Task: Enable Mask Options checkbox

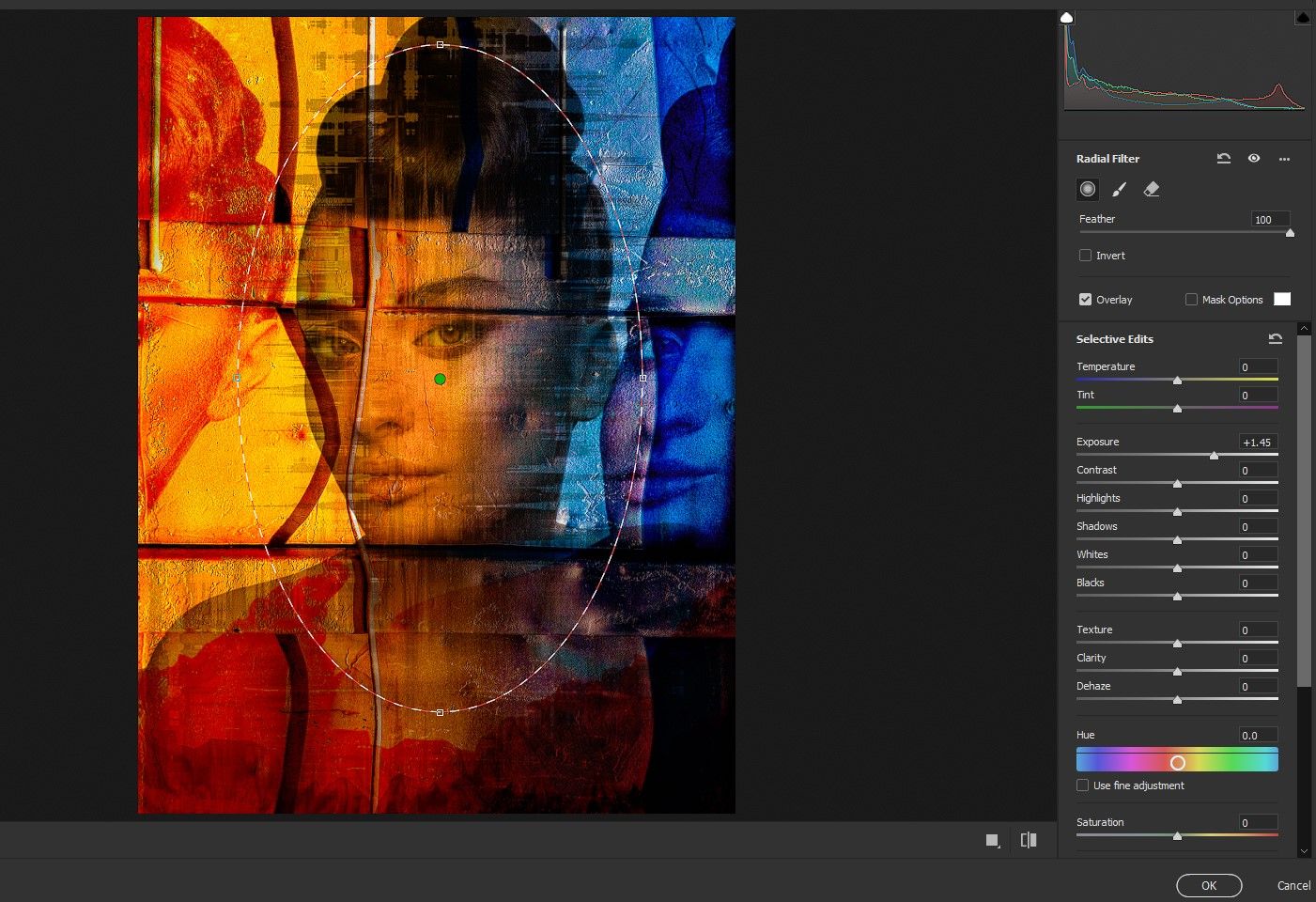Action: 1191,299
